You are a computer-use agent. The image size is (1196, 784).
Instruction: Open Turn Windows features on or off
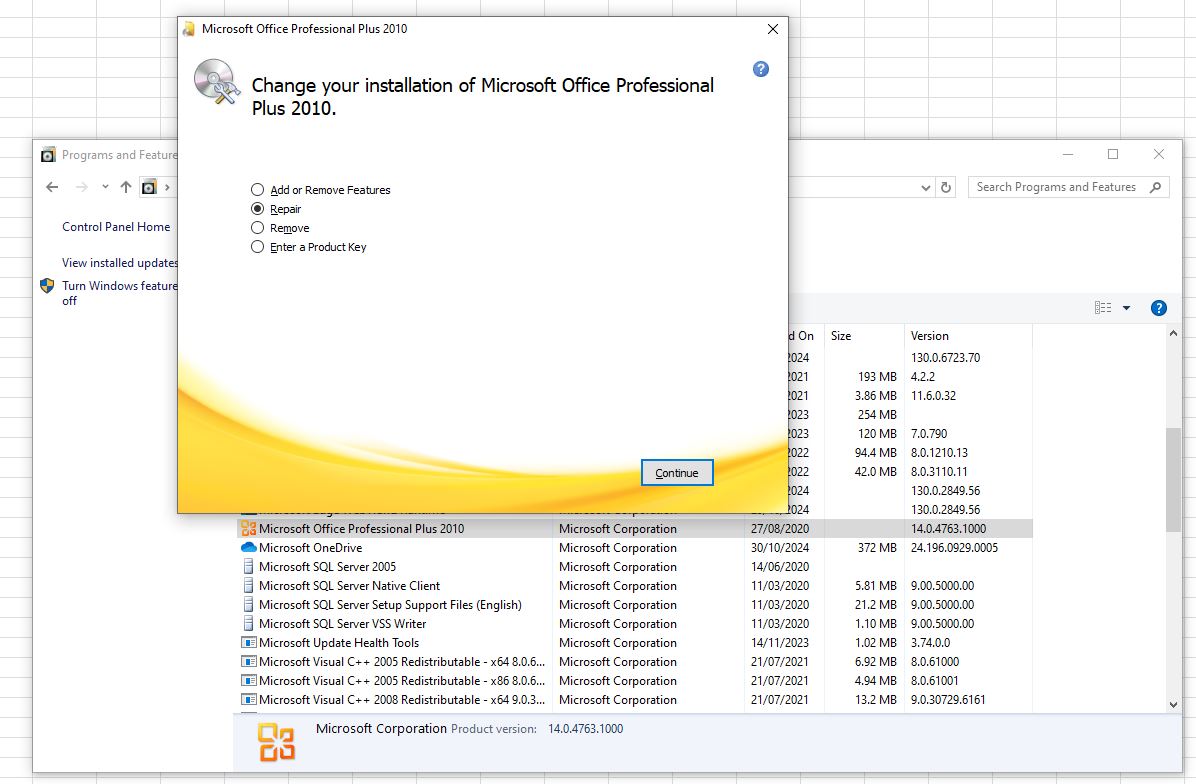click(x=120, y=293)
